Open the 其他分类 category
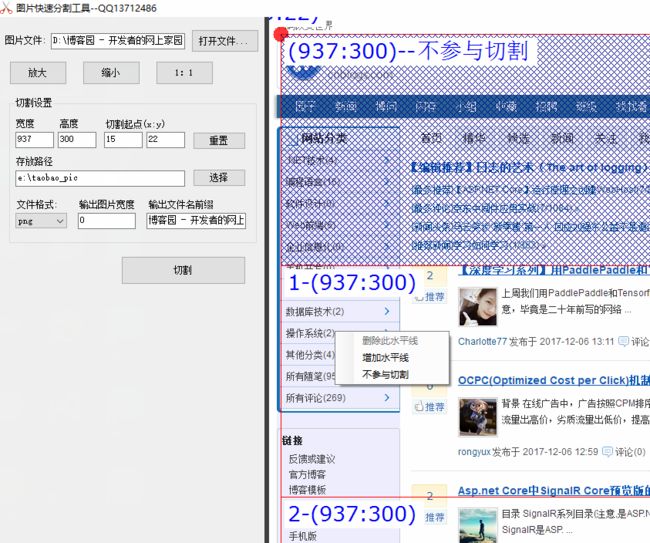650x543 pixels. 310,355
